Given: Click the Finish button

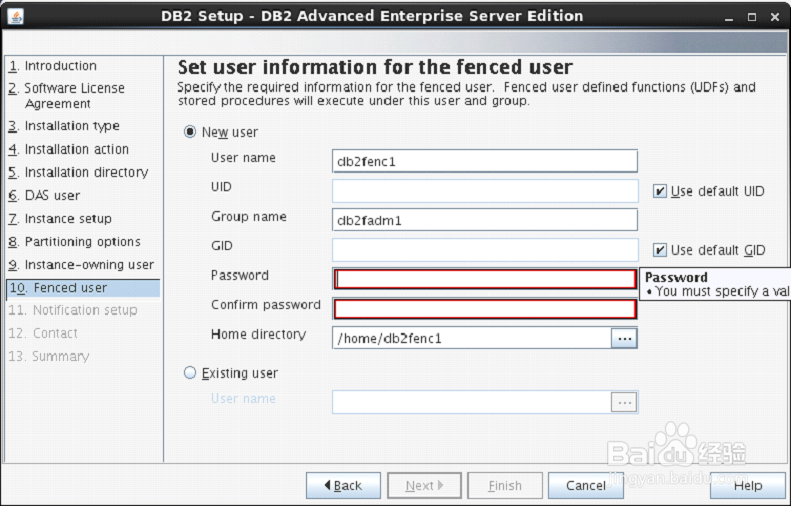Looking at the screenshot, I should (505, 485).
